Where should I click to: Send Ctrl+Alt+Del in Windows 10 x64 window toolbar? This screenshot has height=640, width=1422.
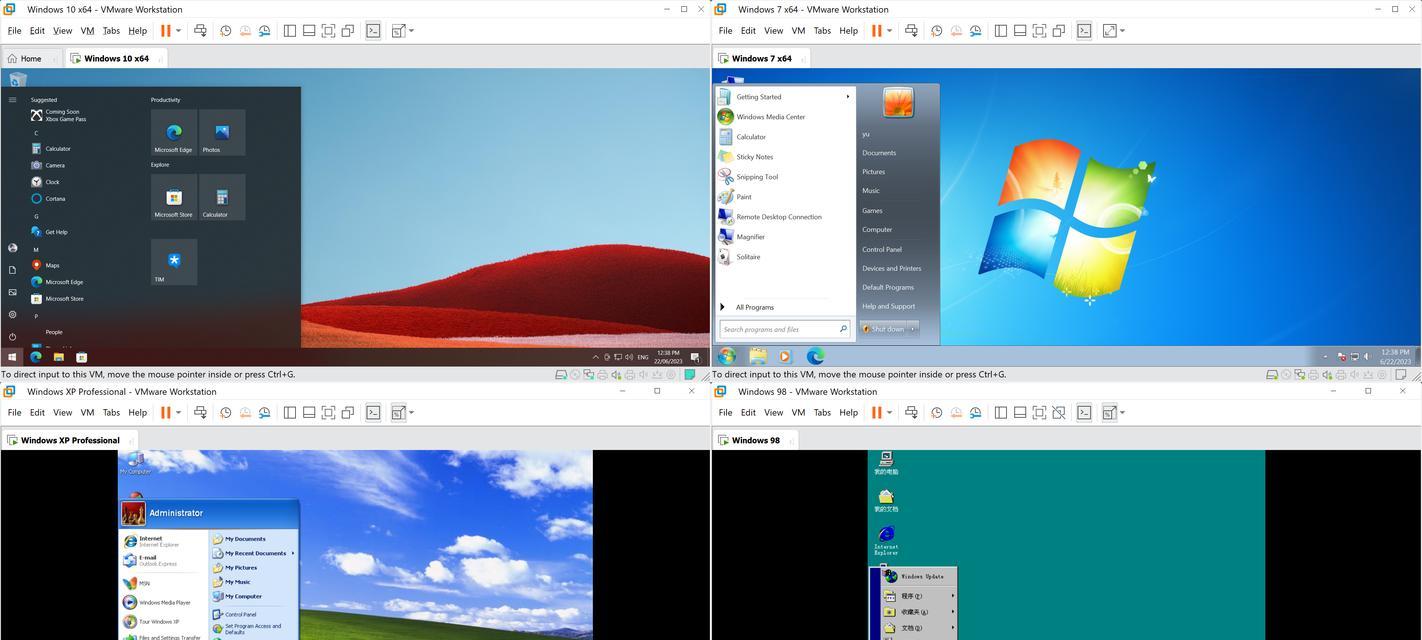point(200,31)
